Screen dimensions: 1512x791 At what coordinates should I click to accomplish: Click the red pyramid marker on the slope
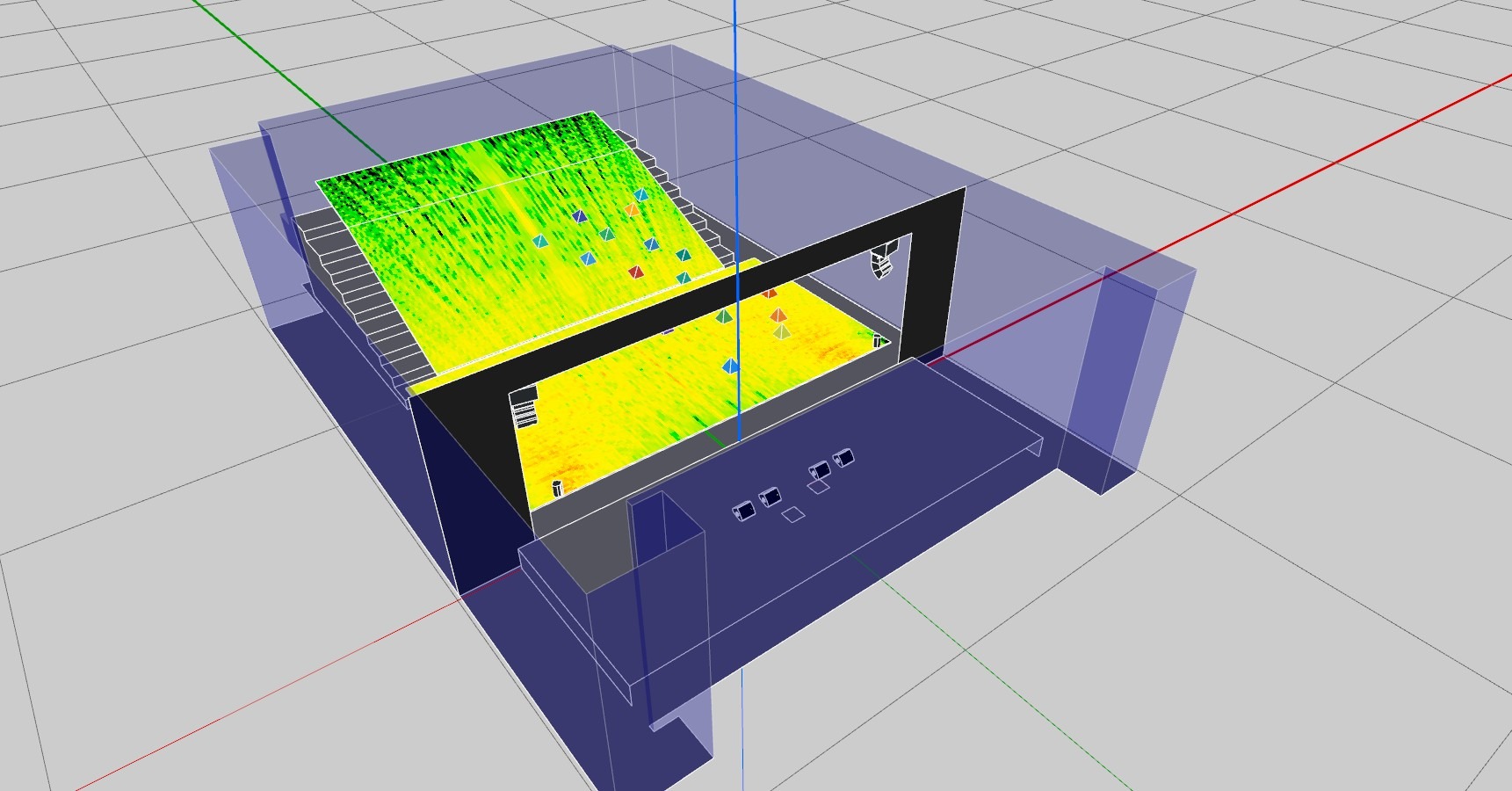click(x=636, y=272)
